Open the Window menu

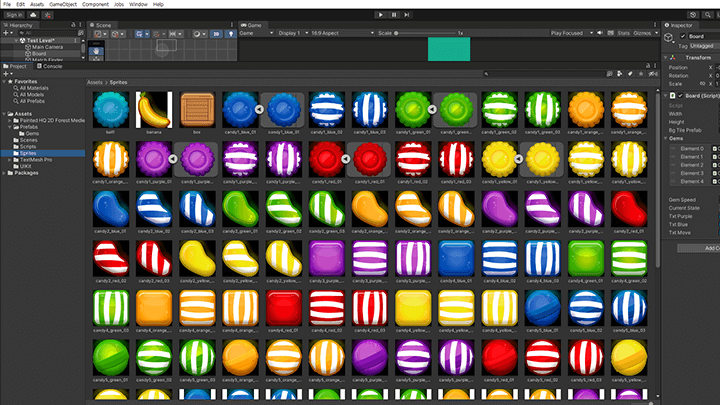tap(138, 4)
